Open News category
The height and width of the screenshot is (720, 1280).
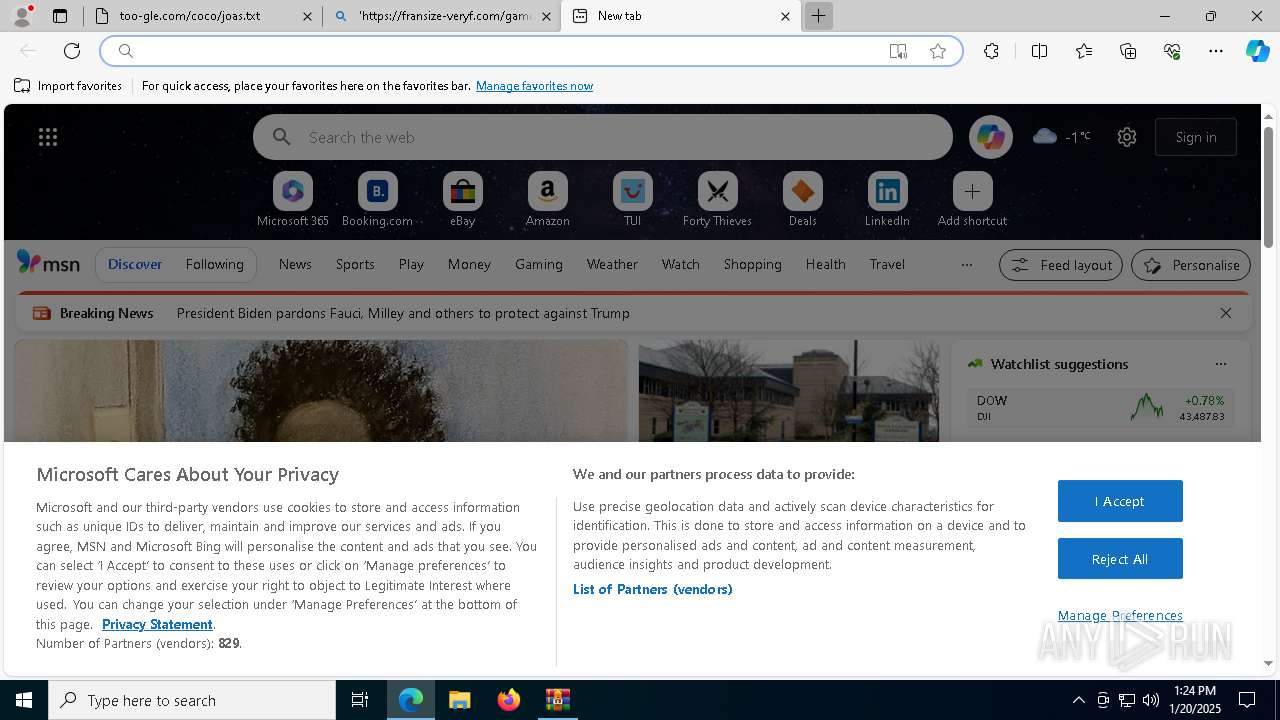[295, 264]
